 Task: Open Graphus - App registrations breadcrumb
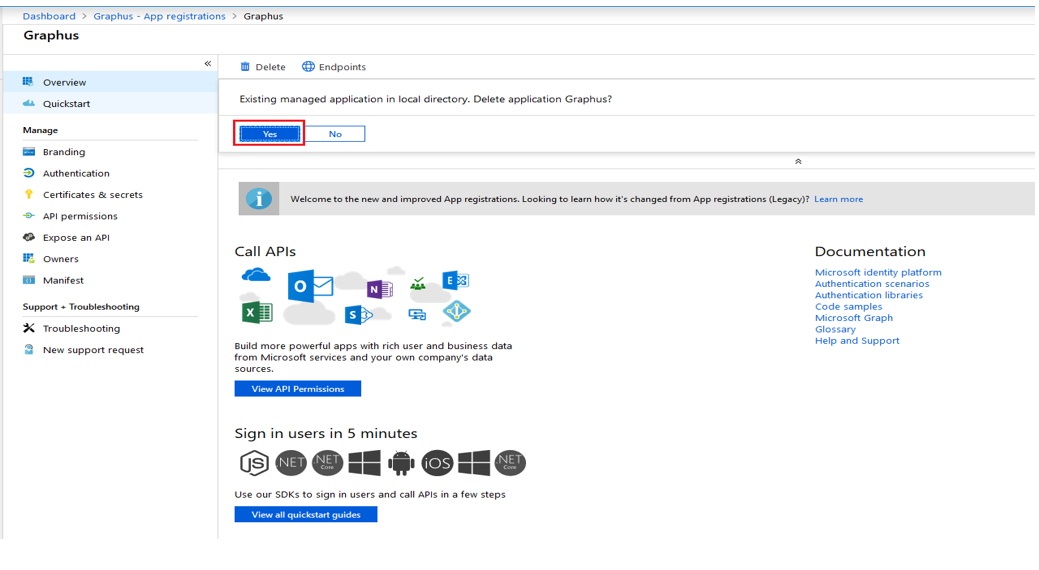[x=159, y=16]
